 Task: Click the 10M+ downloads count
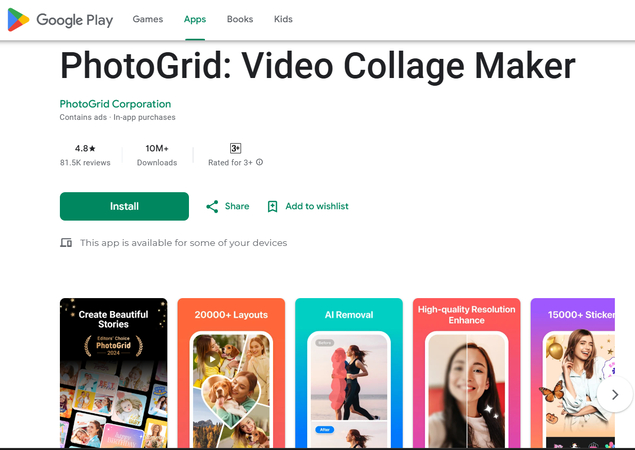coord(157,148)
